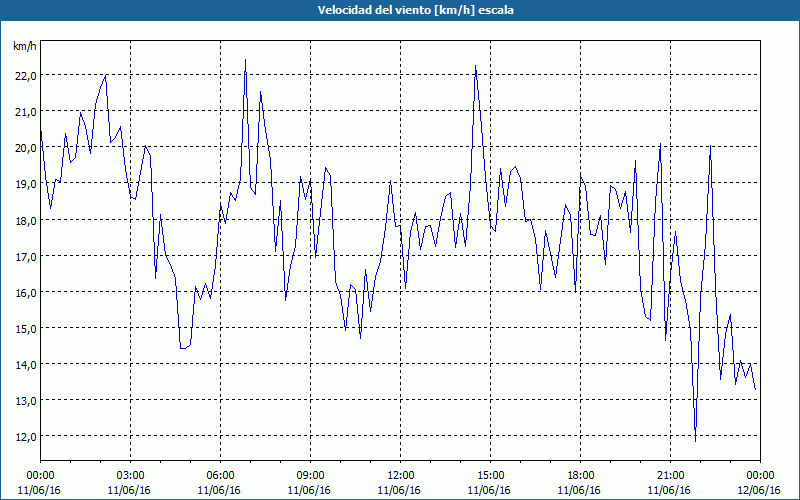Select the '11/06/16' date beneath the '21:00' label

(x=669, y=490)
